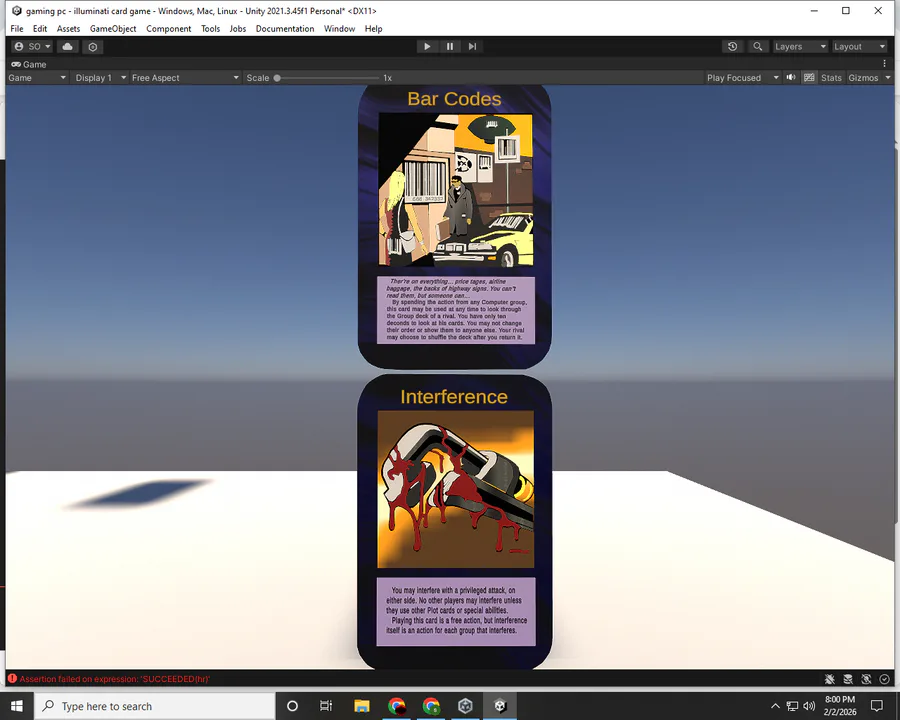
Task: Toggle Gizmos in Game view
Action: click(x=863, y=78)
